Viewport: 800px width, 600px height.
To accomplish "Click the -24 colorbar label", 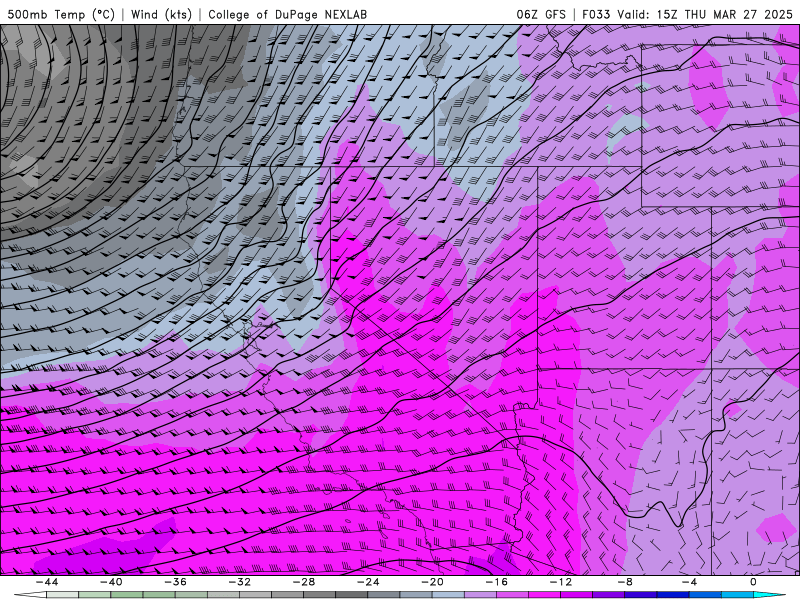I will pyautogui.click(x=368, y=582).
